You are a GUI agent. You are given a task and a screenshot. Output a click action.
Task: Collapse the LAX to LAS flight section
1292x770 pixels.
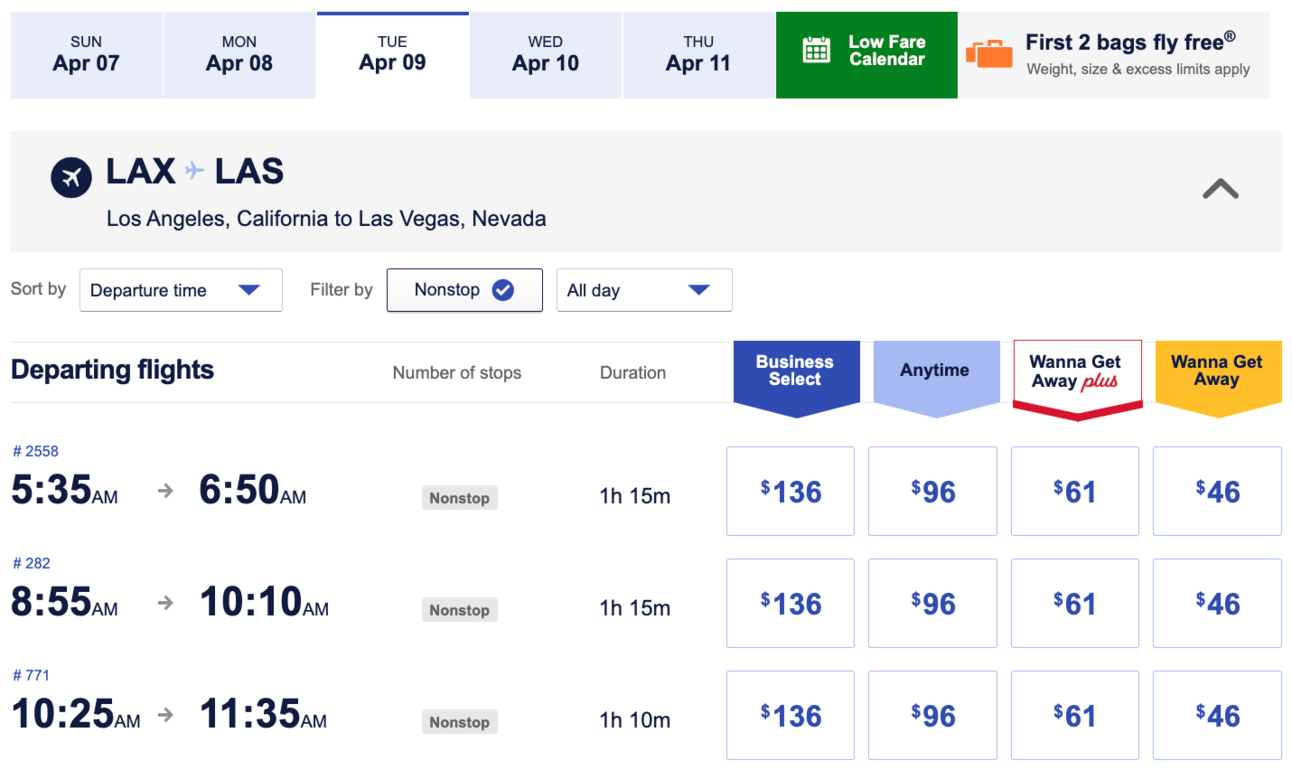[1220, 189]
